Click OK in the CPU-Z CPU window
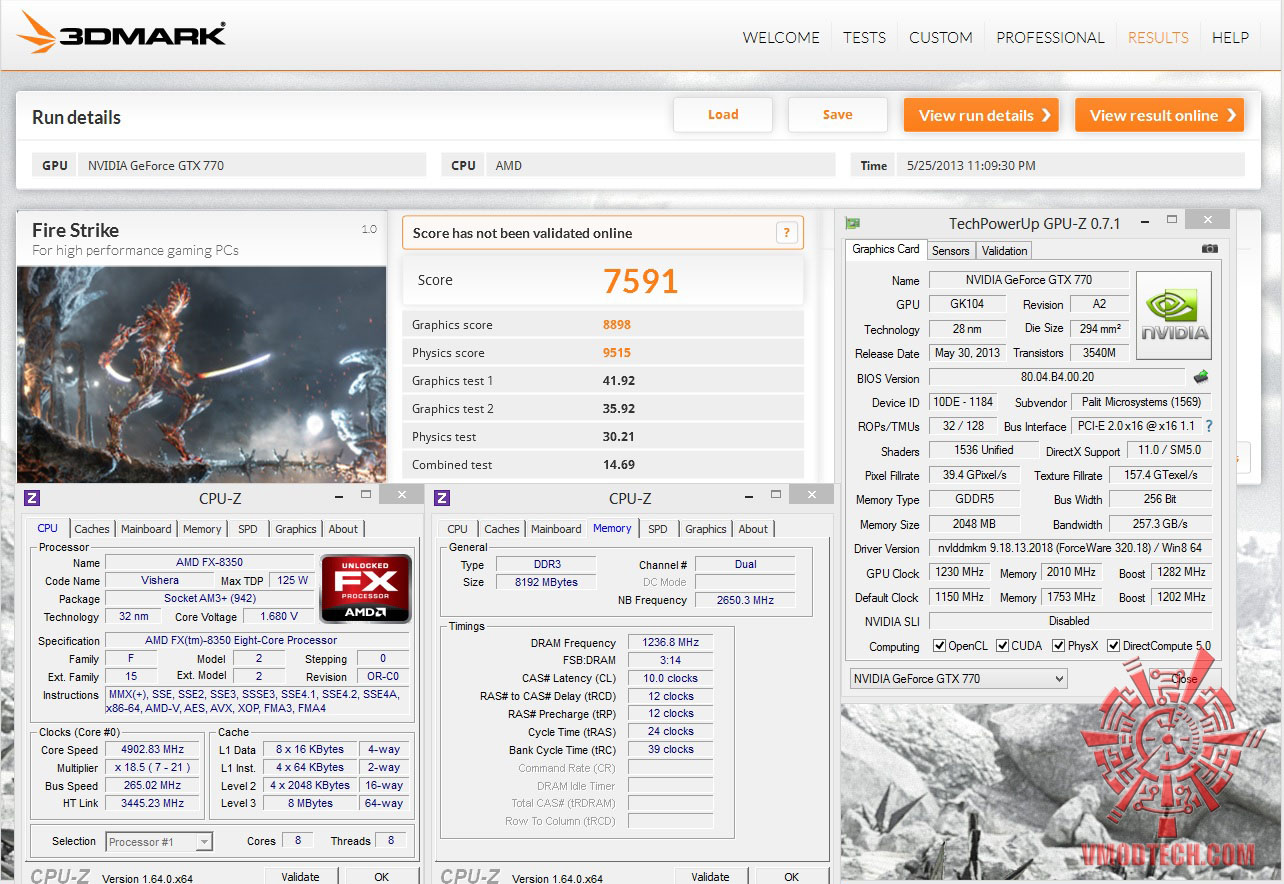 [382, 877]
